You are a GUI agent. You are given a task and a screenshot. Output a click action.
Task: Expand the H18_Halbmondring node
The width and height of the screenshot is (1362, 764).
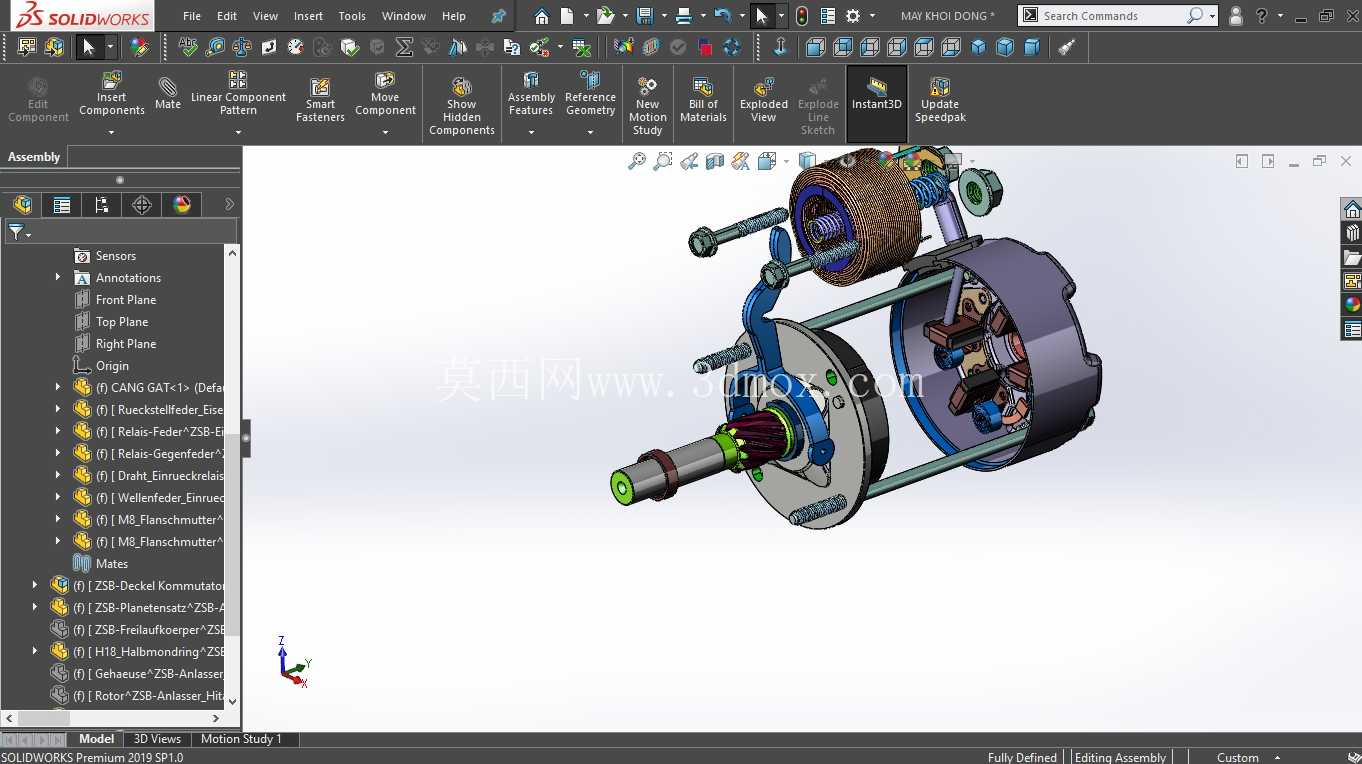(x=35, y=652)
